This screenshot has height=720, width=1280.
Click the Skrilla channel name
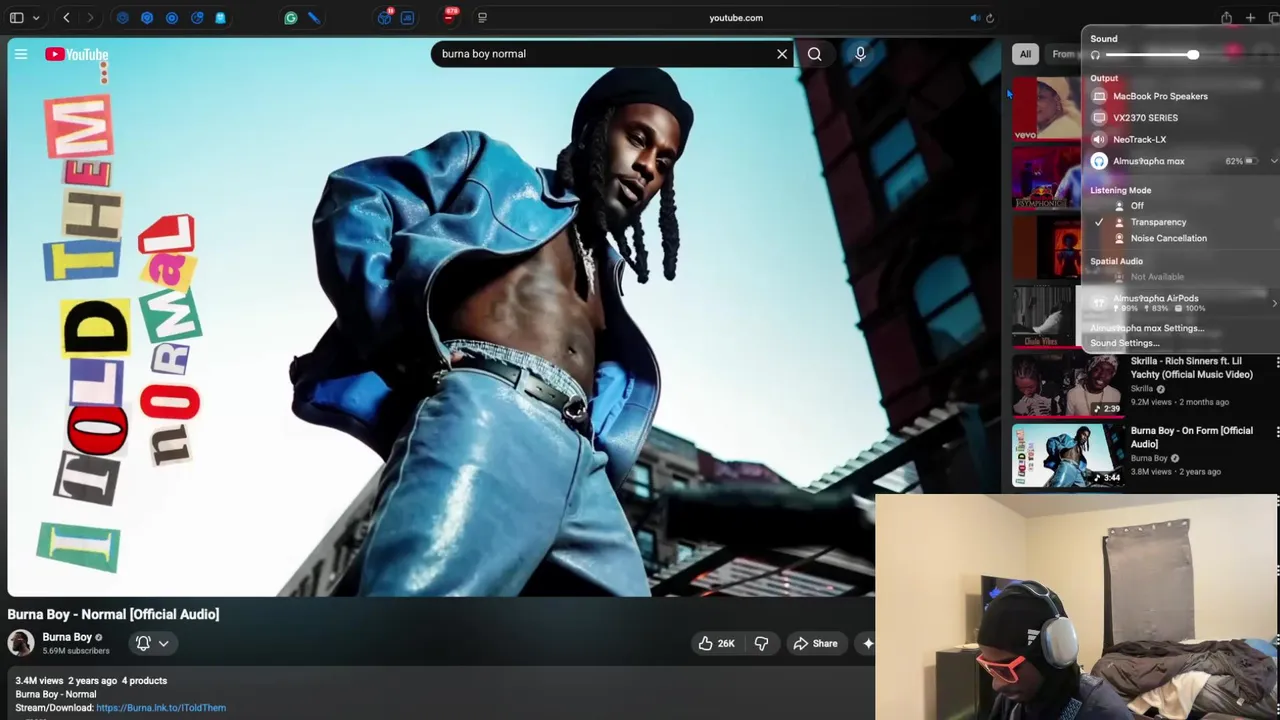tap(1144, 388)
